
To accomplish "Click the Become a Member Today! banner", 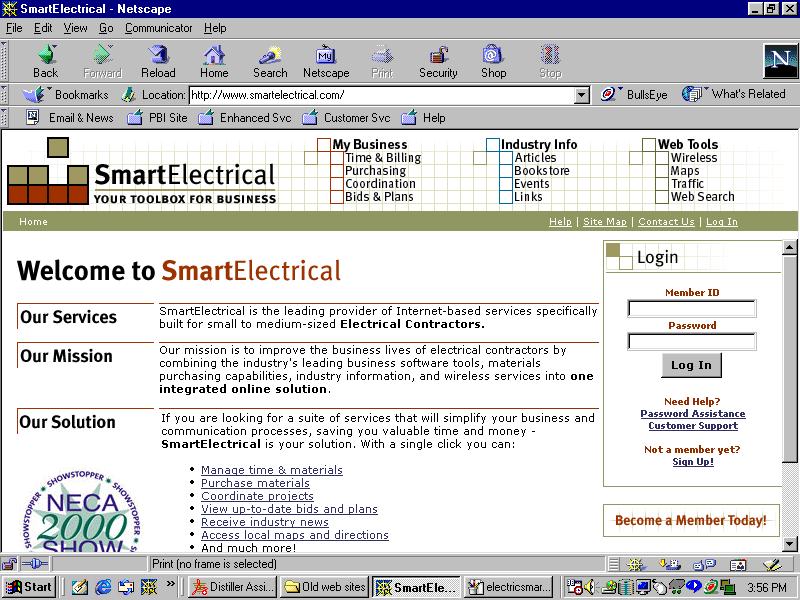I will coord(691,520).
